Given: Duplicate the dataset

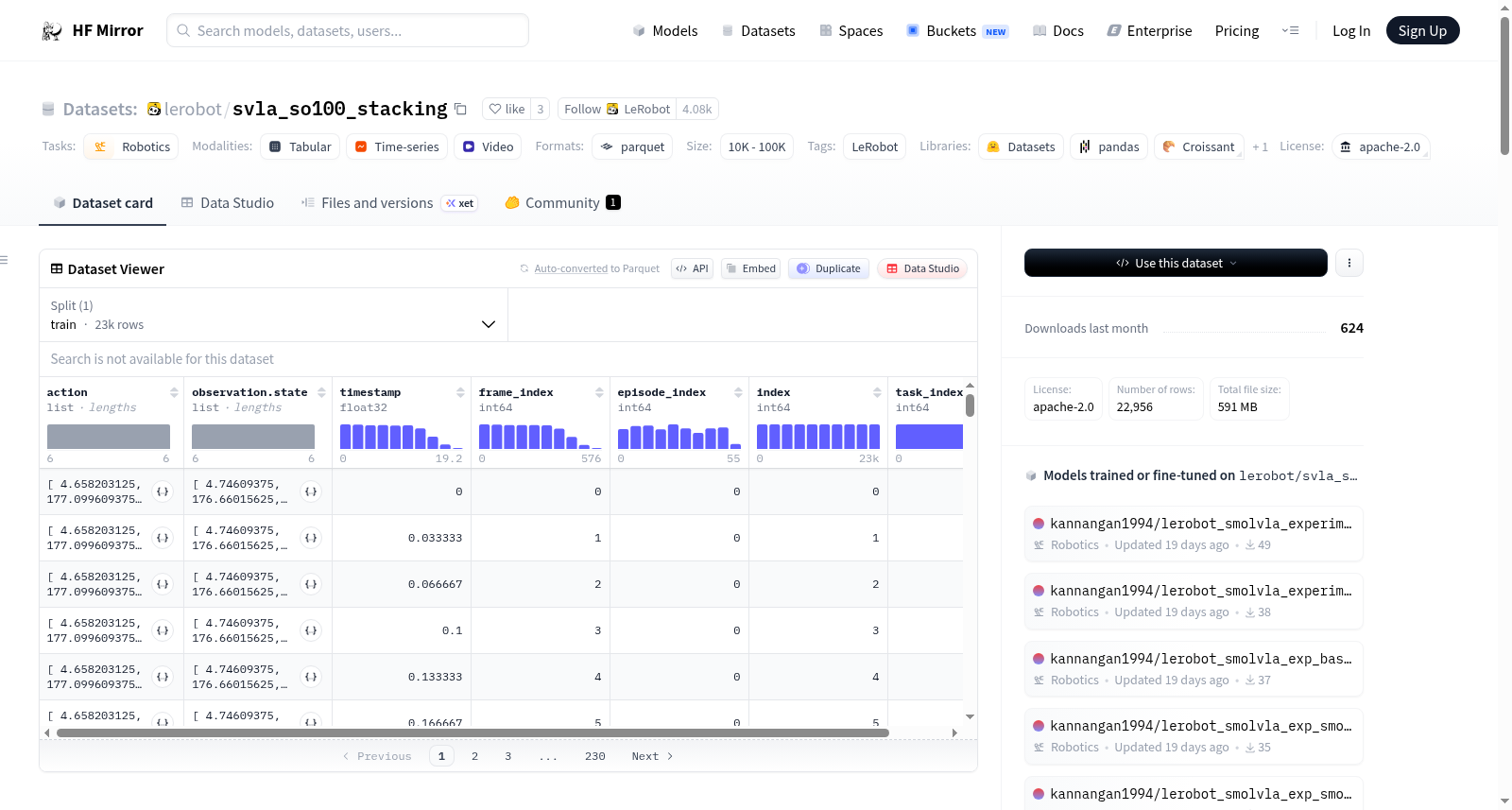Looking at the screenshot, I should point(829,268).
